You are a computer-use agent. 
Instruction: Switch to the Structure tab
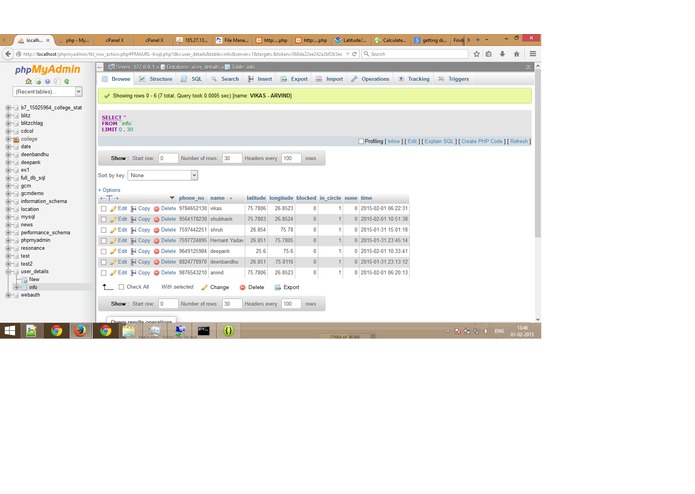click(x=156, y=79)
